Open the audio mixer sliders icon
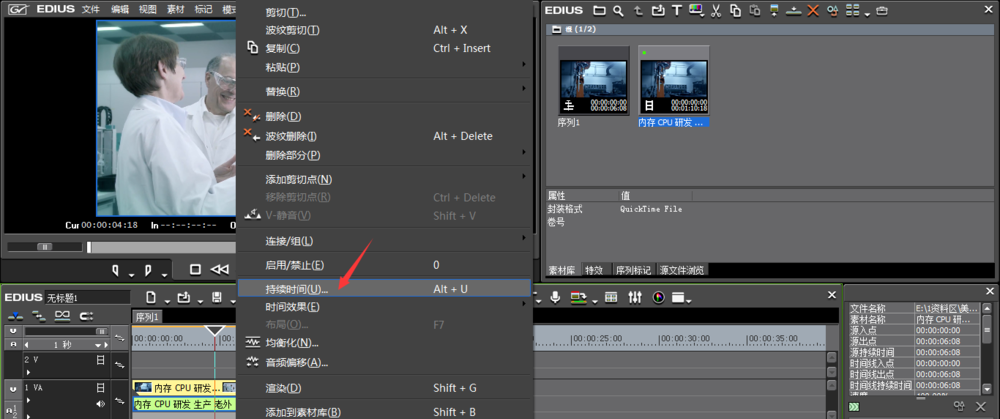This screenshot has height=419, width=1000. tap(635, 297)
